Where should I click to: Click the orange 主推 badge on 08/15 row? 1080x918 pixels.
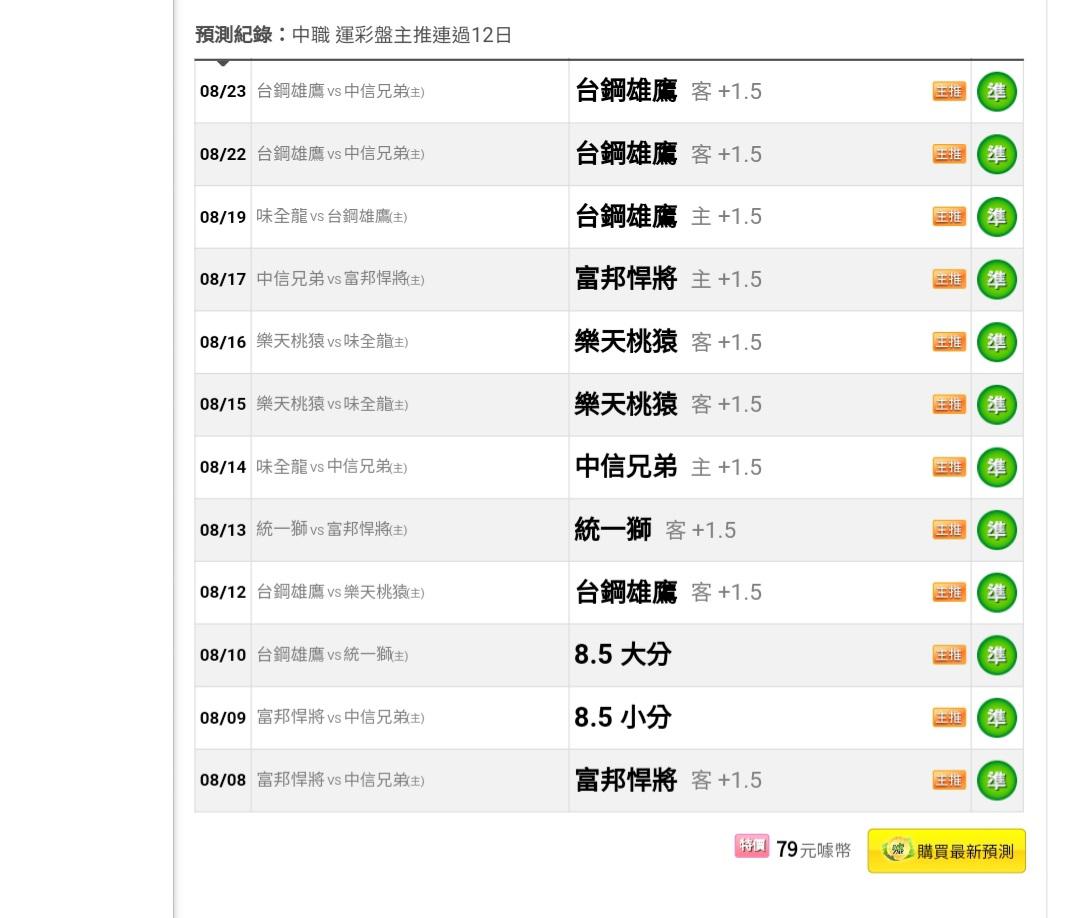(949, 404)
